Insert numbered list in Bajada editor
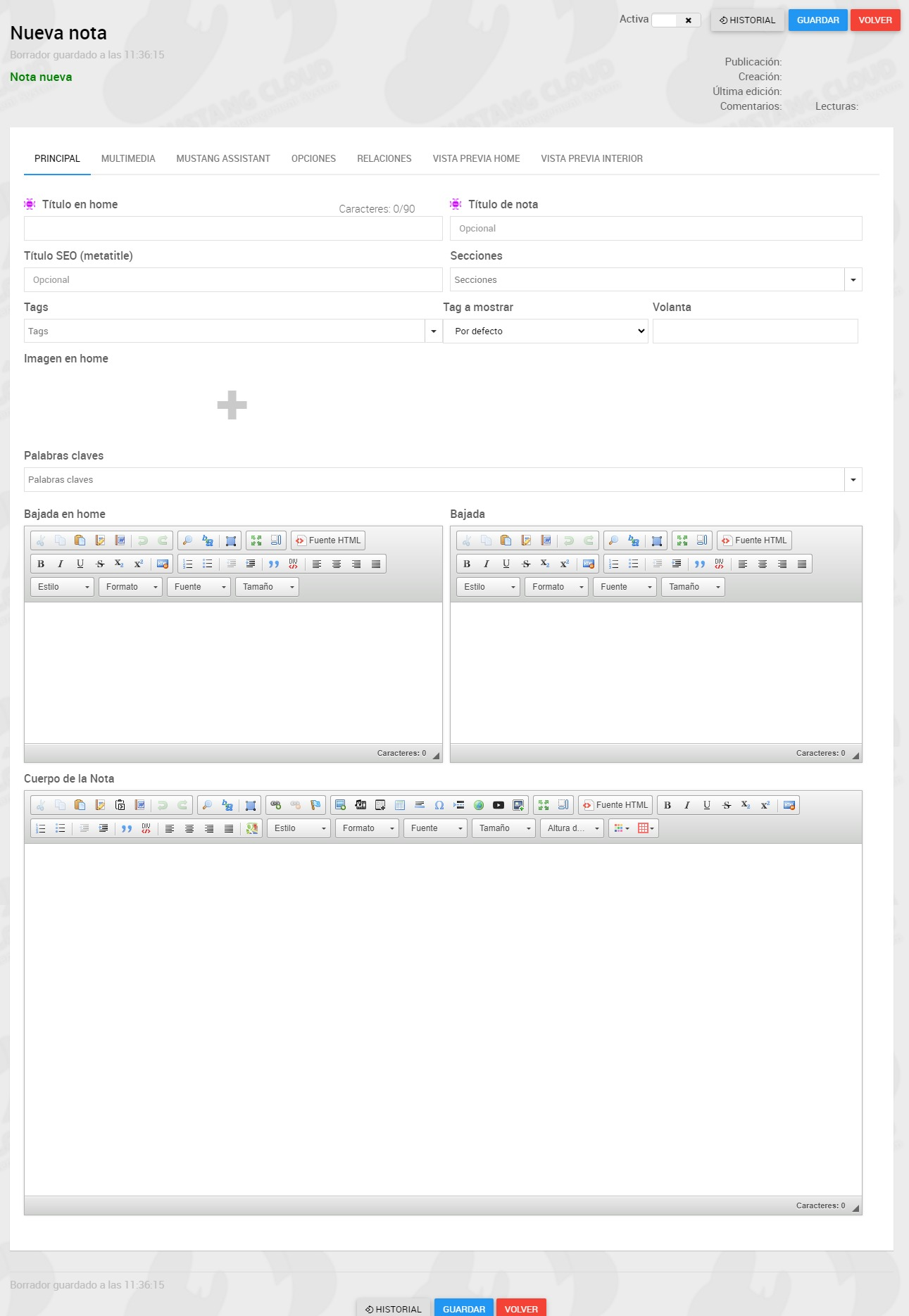 [614, 564]
